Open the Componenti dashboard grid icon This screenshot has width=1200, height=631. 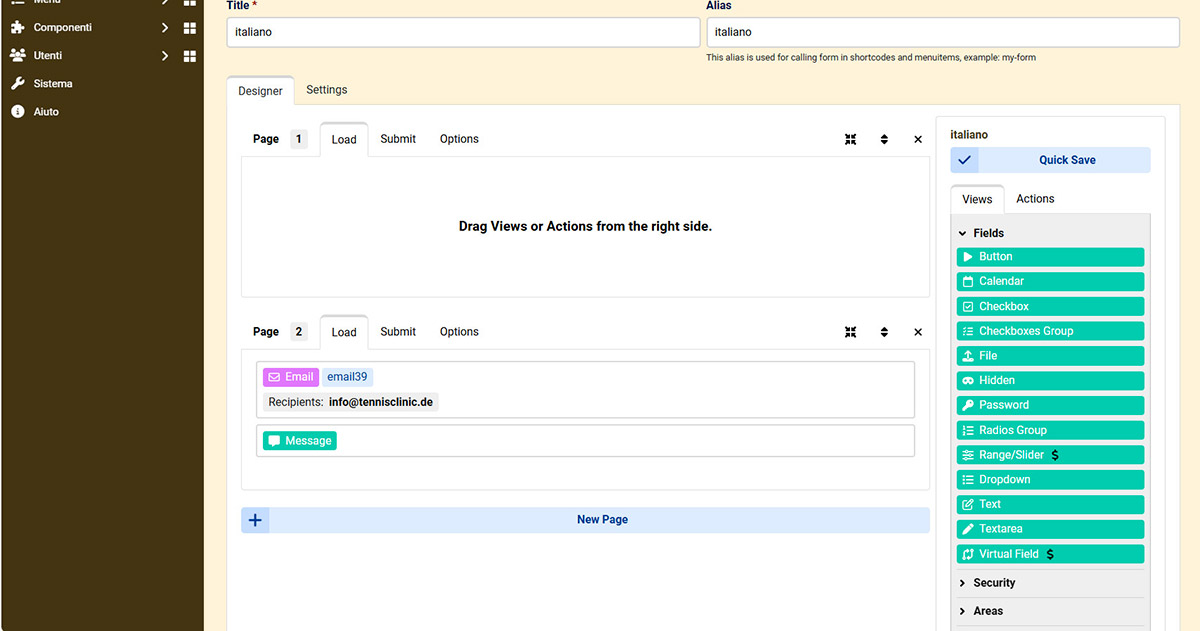[x=190, y=28]
